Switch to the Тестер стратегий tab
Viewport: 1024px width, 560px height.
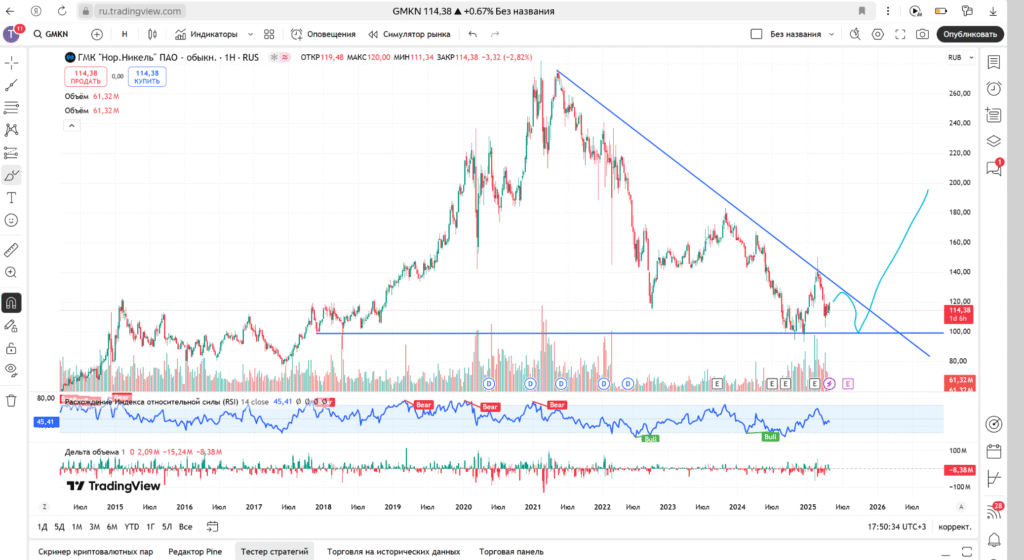pos(274,552)
